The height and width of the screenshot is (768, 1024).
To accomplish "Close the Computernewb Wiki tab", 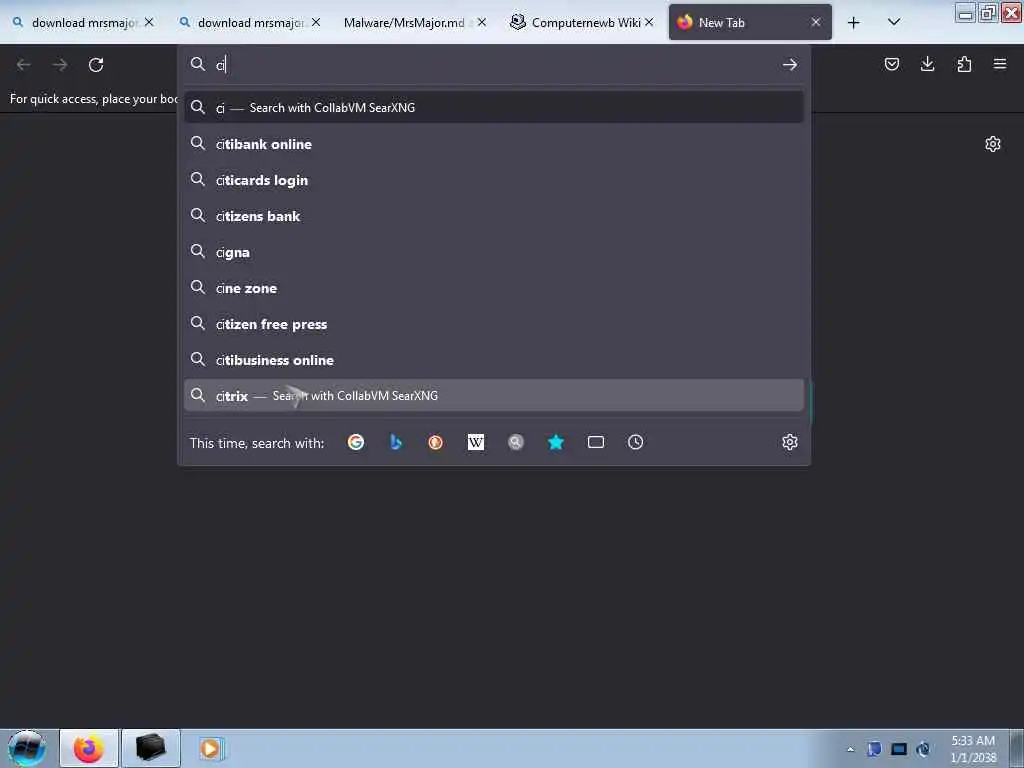I will click(649, 22).
